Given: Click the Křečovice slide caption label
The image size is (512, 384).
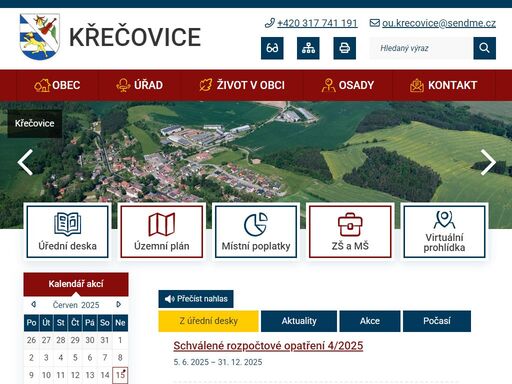Looking at the screenshot, I should (x=35, y=123).
